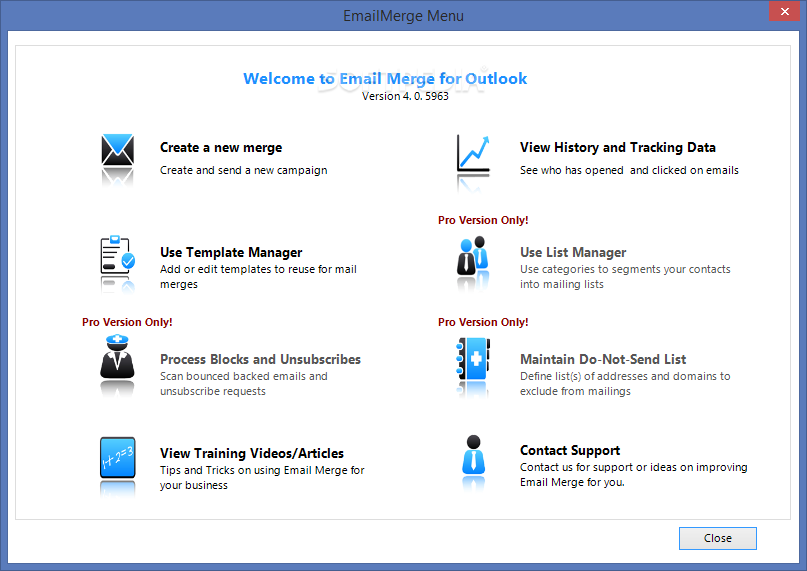Click the Close button at bottom
The width and height of the screenshot is (807, 571).
click(717, 538)
